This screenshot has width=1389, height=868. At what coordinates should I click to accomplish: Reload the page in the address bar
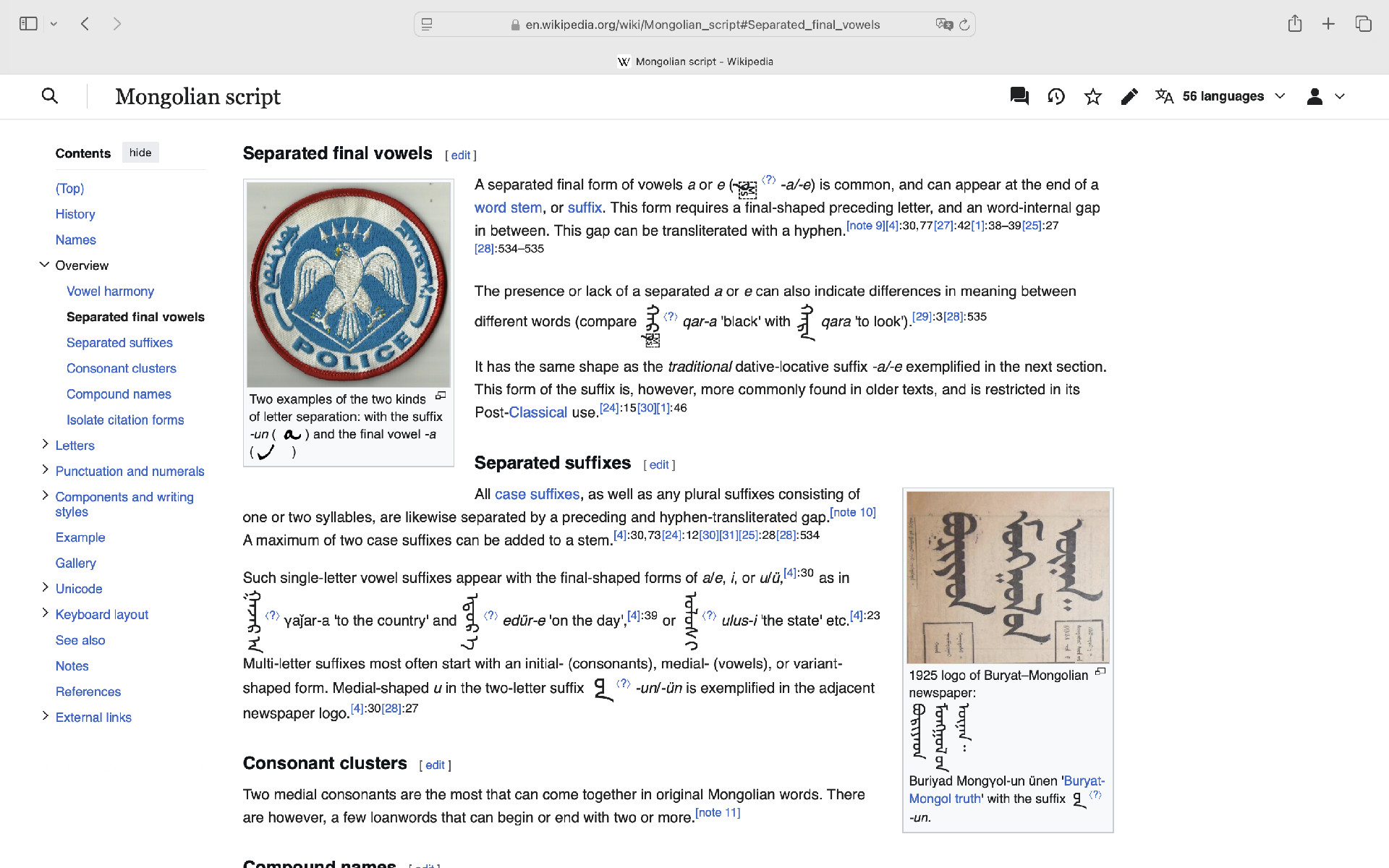pyautogui.click(x=964, y=25)
